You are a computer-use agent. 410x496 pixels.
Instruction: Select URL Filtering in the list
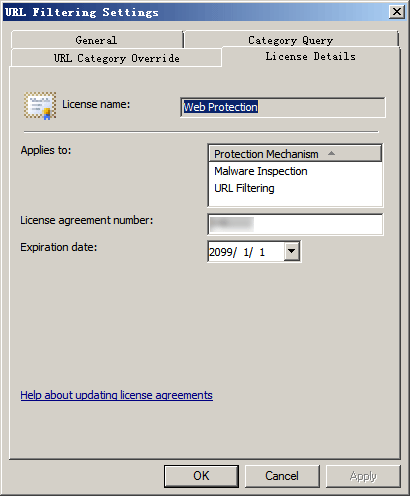[x=244, y=188]
